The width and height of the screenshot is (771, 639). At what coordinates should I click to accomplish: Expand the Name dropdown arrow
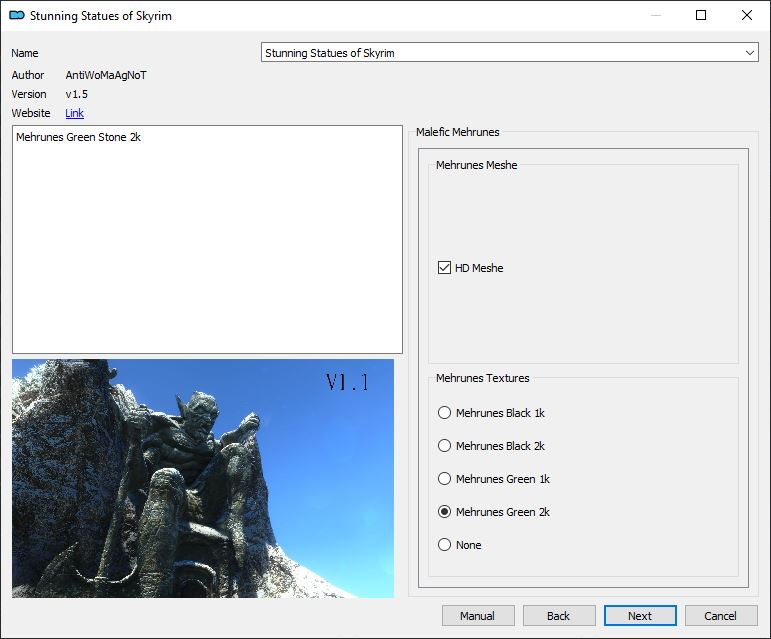[750, 53]
